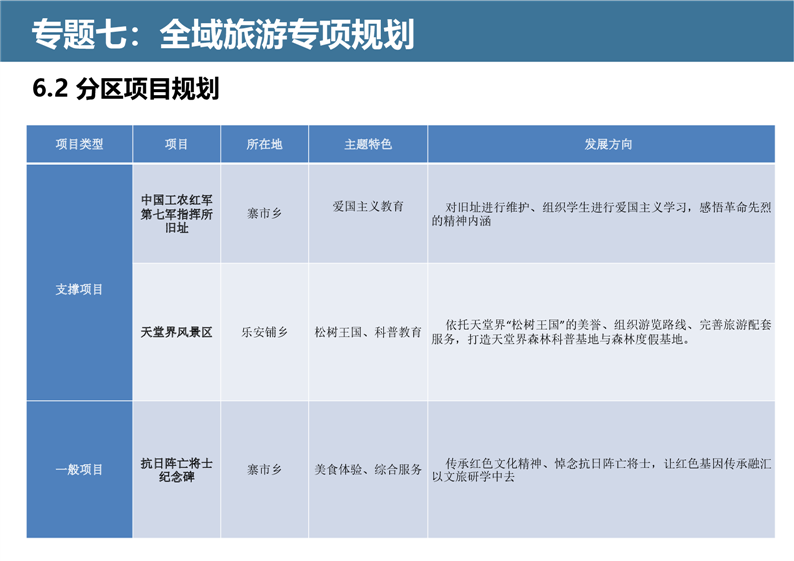Click the theme cell 松树王国、科普教育
This screenshot has height=561, width=794.
(368, 332)
